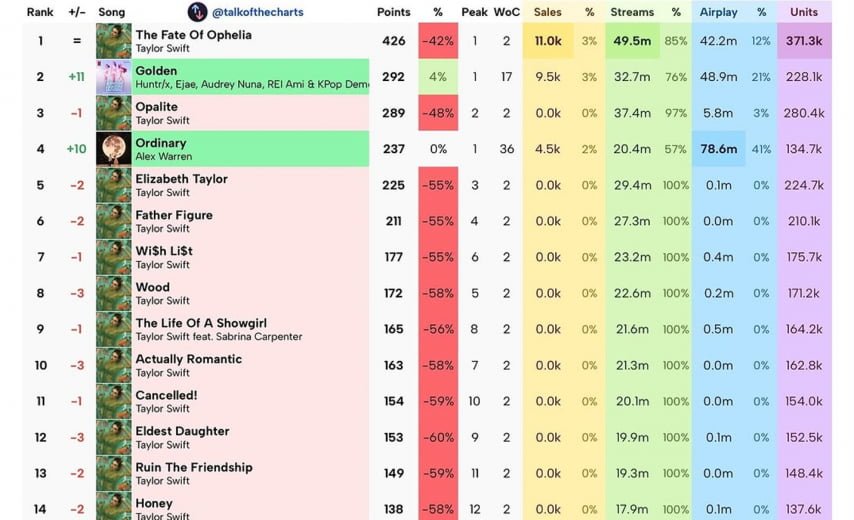Click the Eldest Daughter album cover
This screenshot has height=520, width=854.
(x=113, y=437)
